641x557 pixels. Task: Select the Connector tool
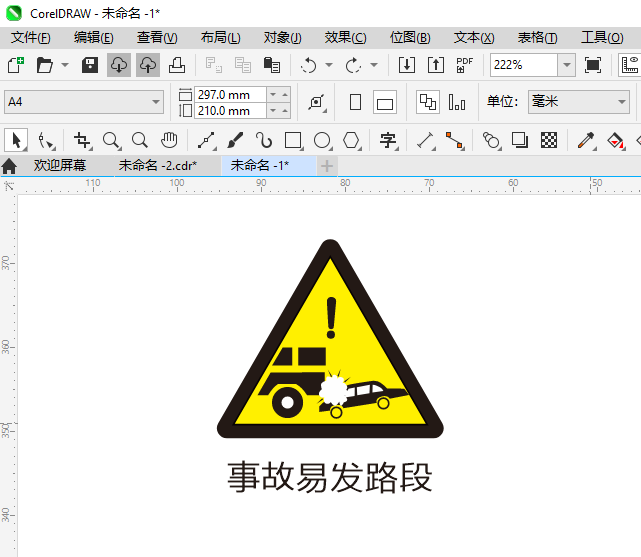click(454, 141)
